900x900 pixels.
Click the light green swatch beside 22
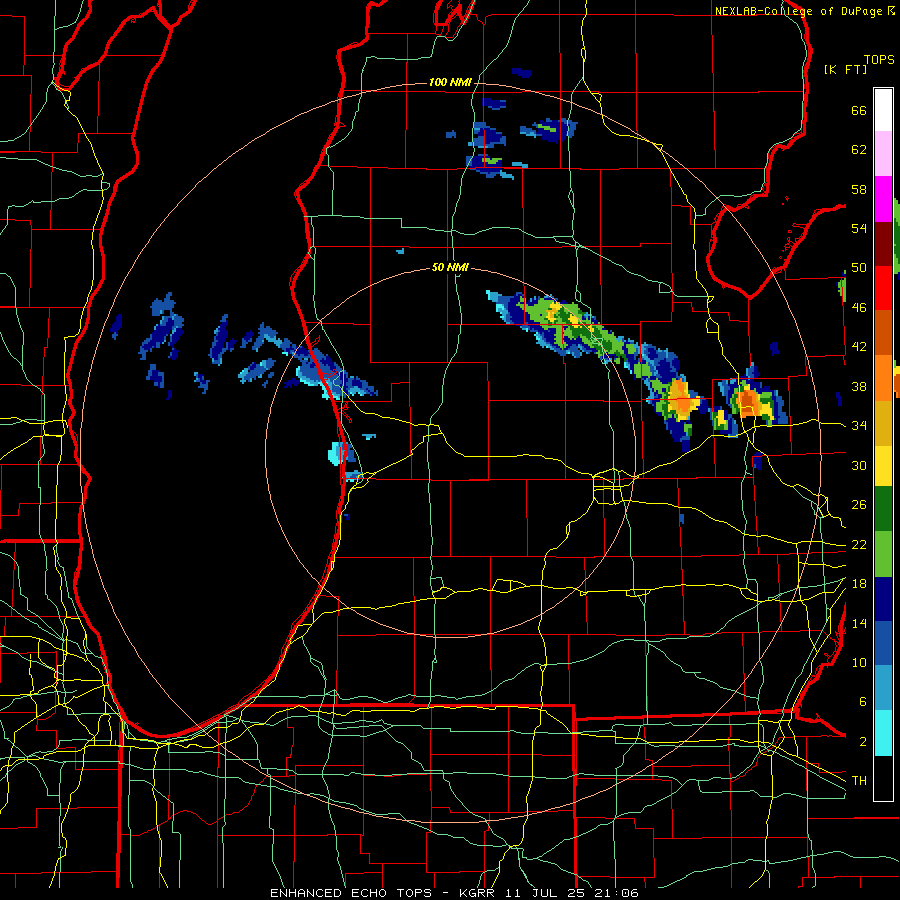(x=883, y=554)
